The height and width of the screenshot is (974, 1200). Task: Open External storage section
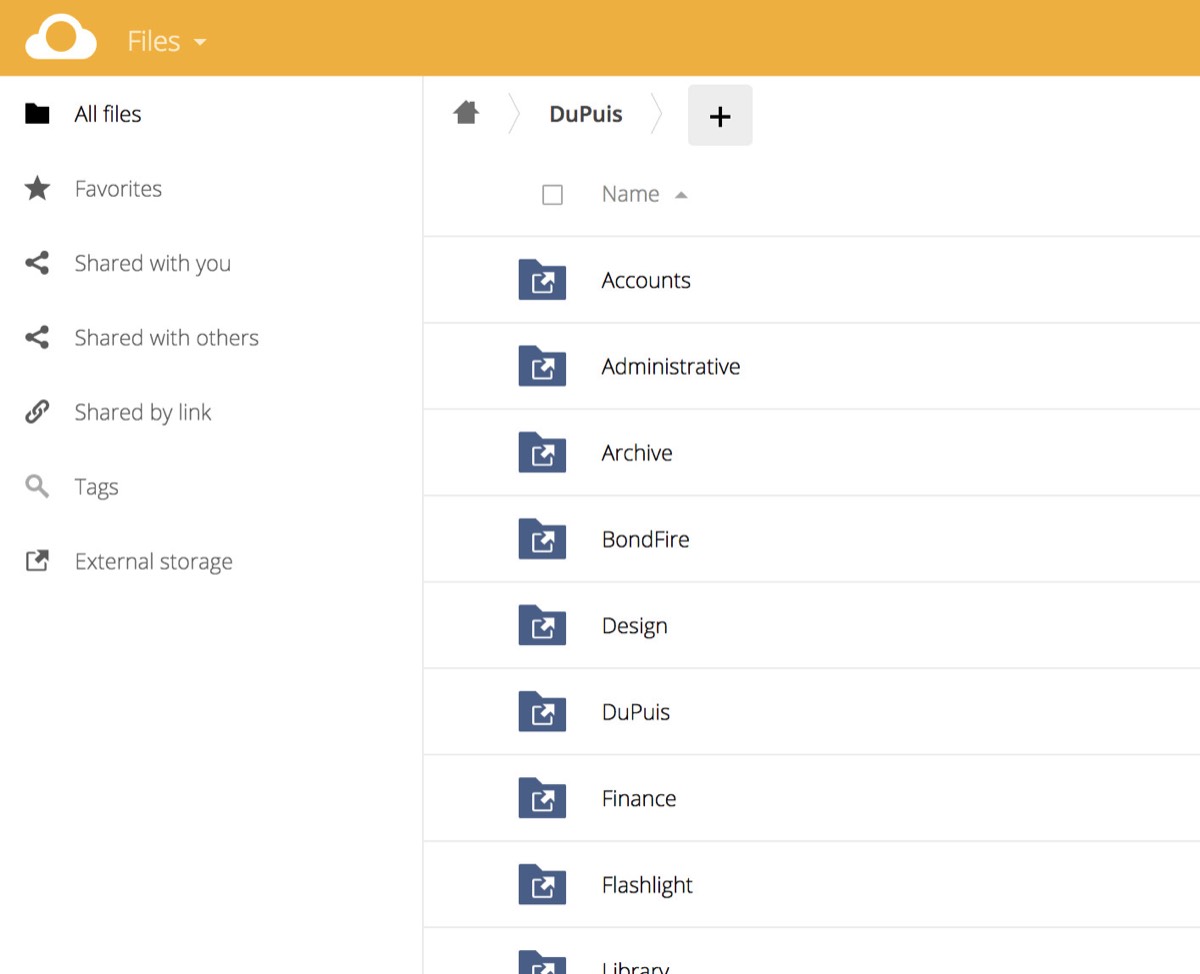(x=153, y=562)
